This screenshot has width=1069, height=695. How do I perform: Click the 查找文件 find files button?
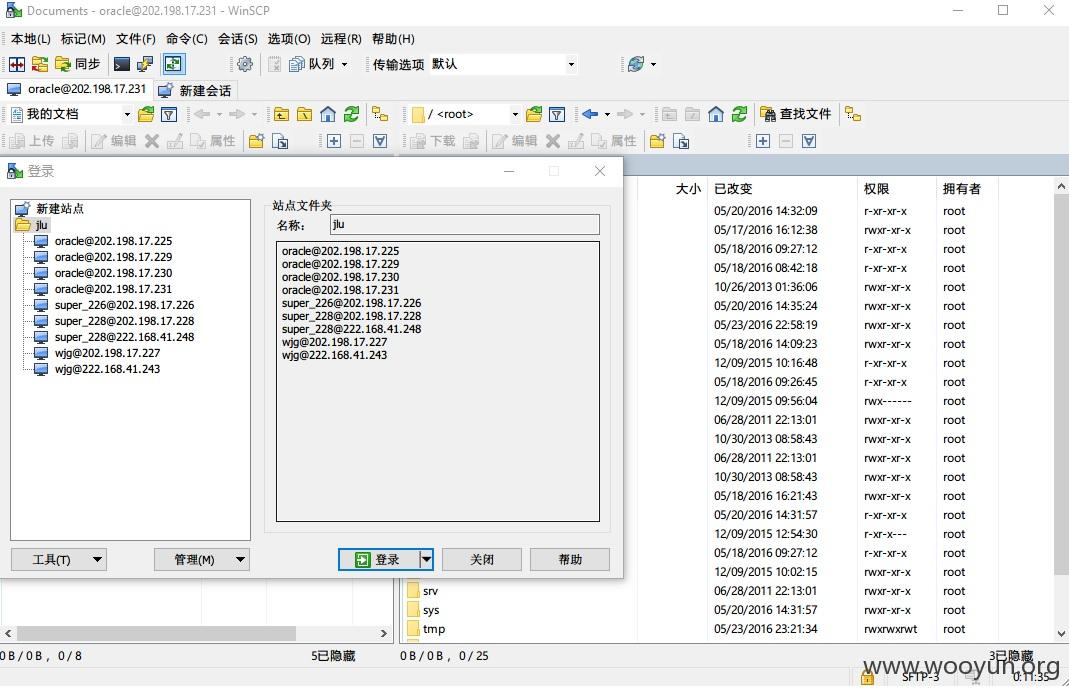point(796,114)
